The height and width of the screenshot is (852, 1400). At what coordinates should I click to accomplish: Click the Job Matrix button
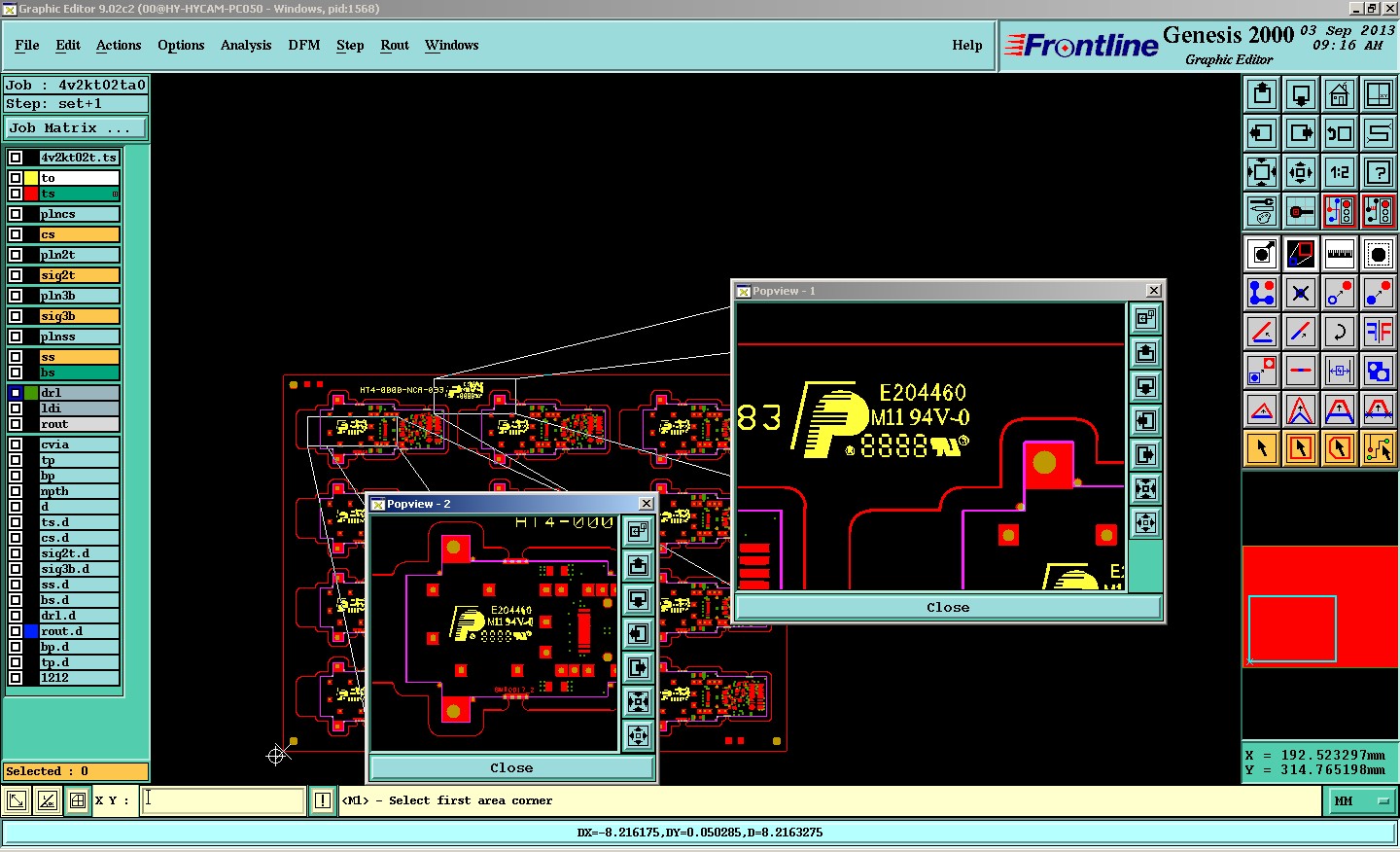(76, 127)
